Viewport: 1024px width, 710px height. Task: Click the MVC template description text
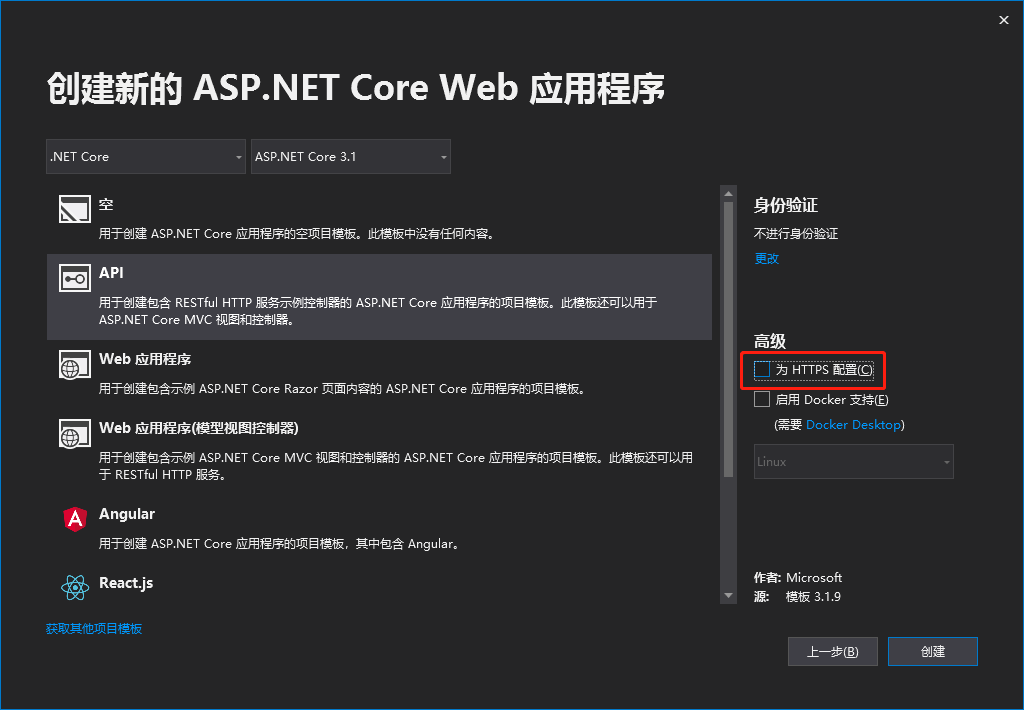coord(396,466)
